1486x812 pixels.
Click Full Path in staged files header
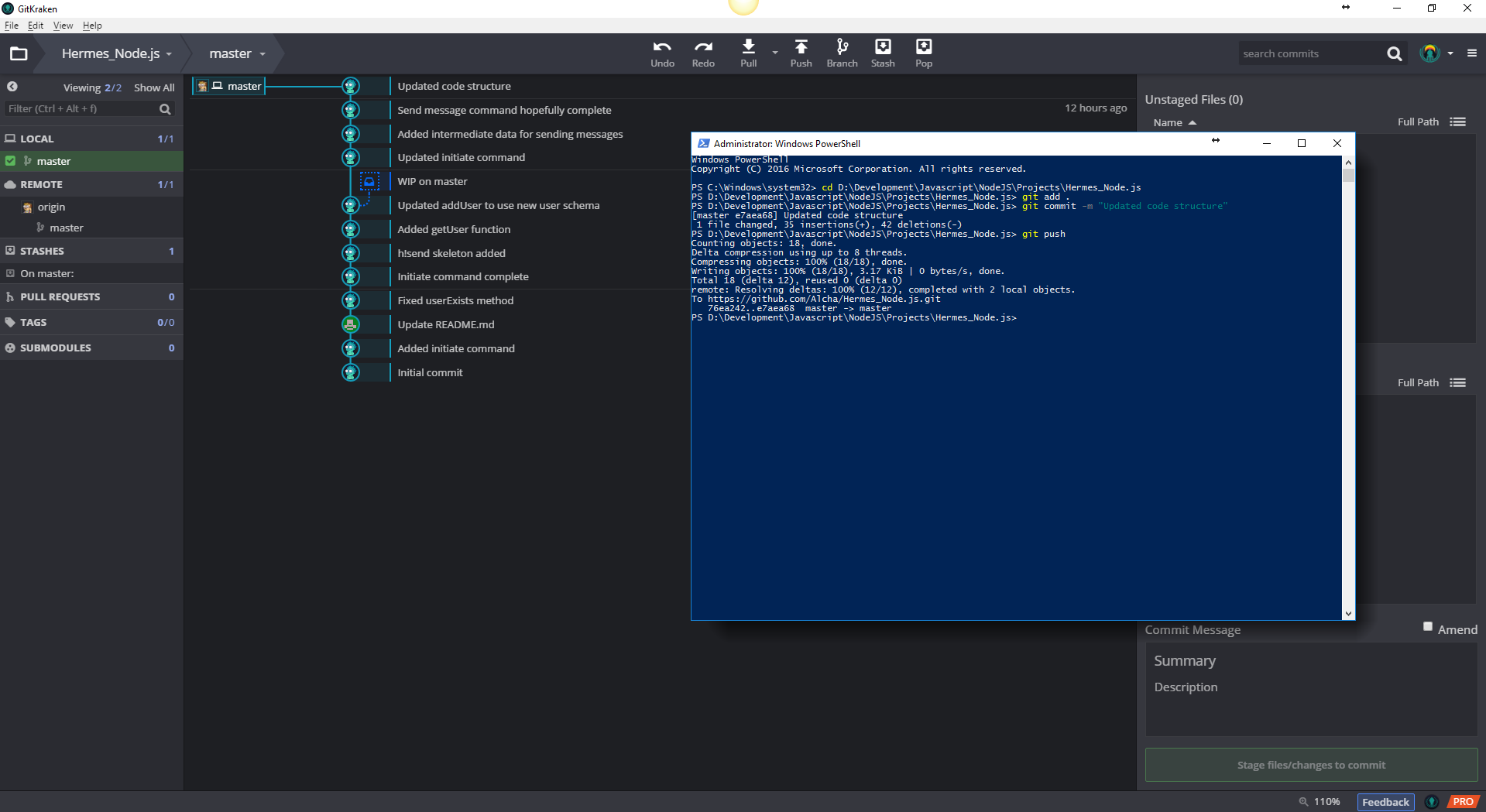pos(1418,382)
